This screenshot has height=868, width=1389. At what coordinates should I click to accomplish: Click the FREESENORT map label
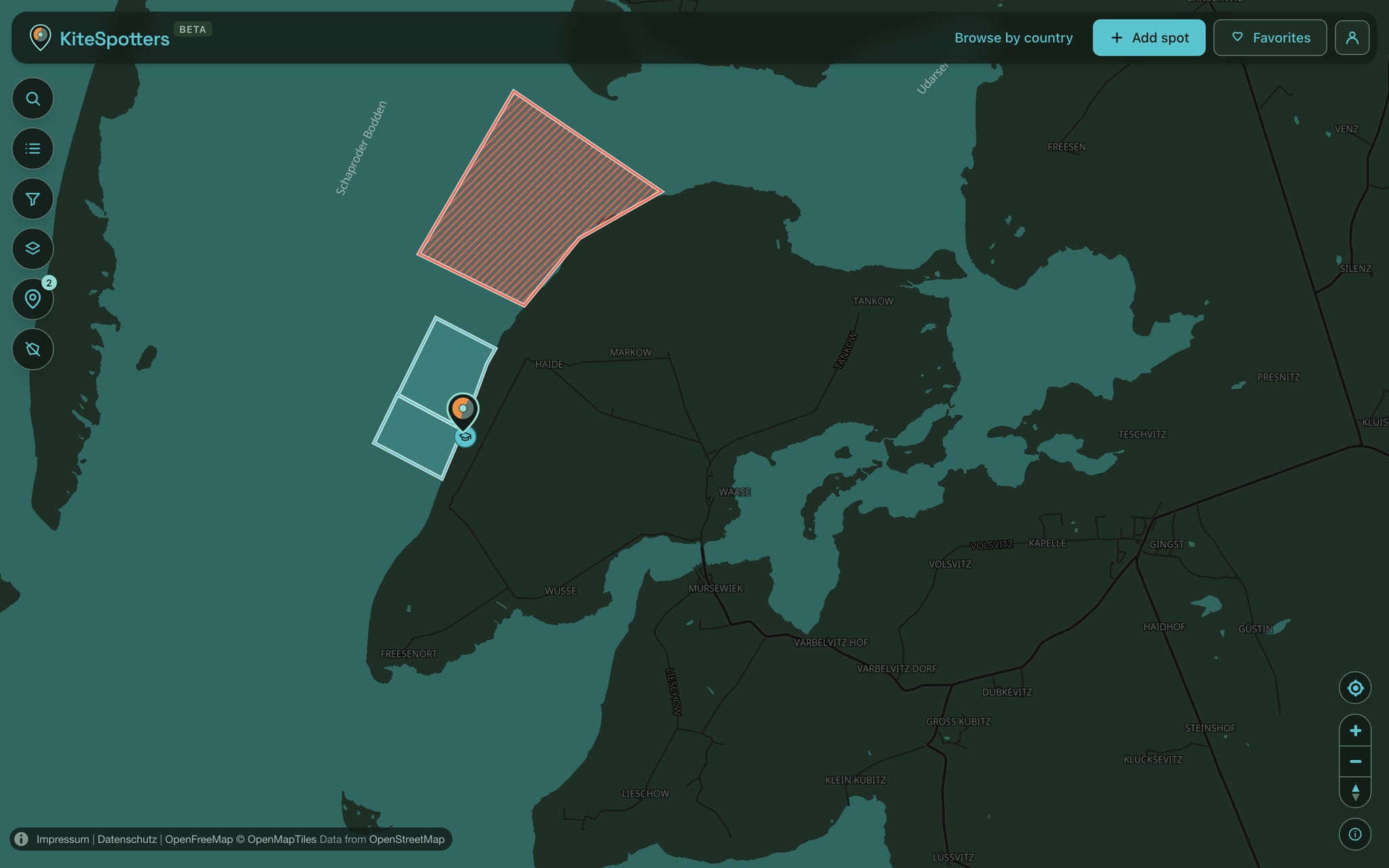coord(409,654)
